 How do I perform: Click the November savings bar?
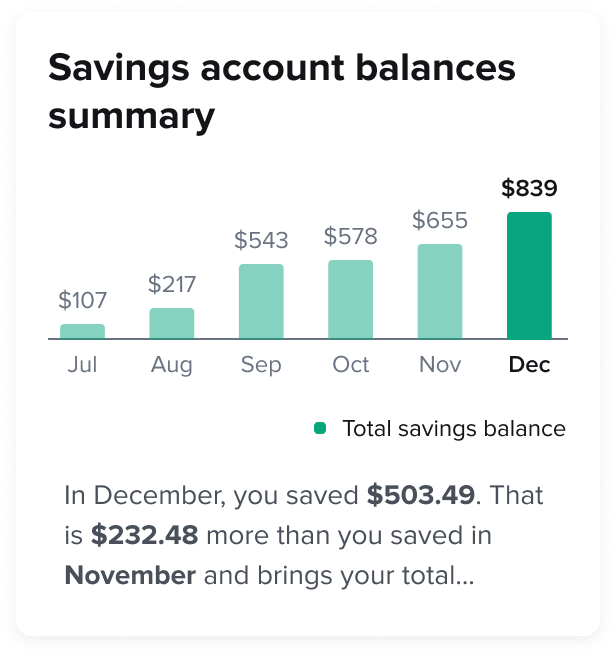[x=440, y=292]
